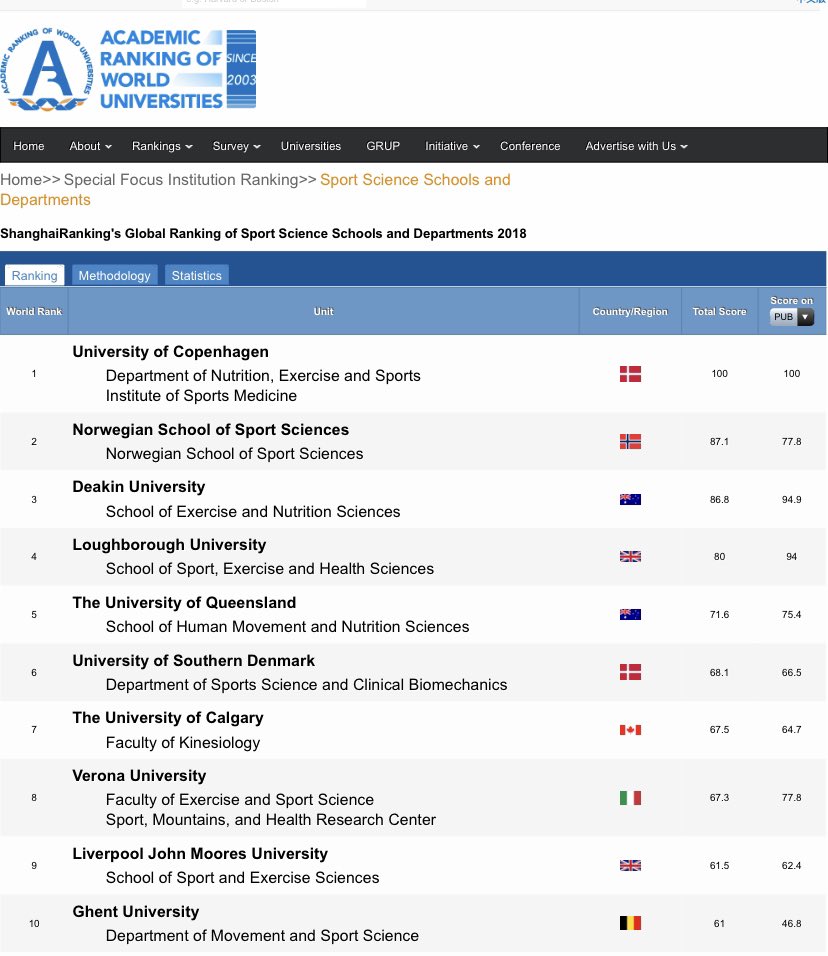Image resolution: width=828 pixels, height=956 pixels.
Task: Click School of Sport and Exercise Sciences
Action: 242,877
